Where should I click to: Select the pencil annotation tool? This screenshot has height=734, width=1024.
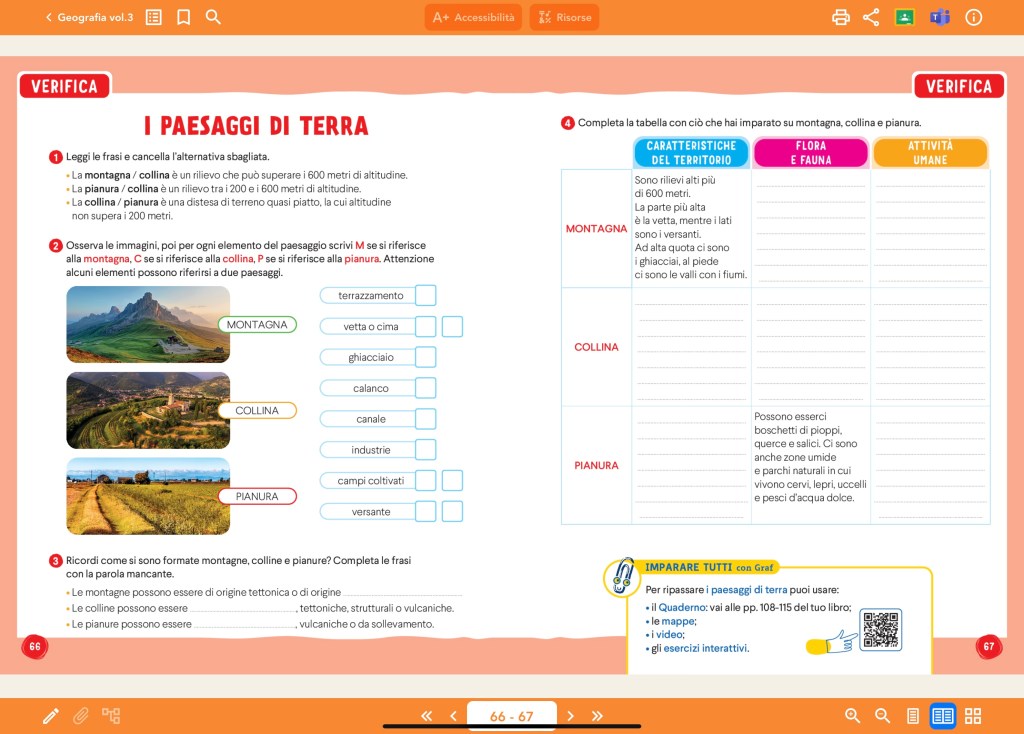[x=50, y=716]
